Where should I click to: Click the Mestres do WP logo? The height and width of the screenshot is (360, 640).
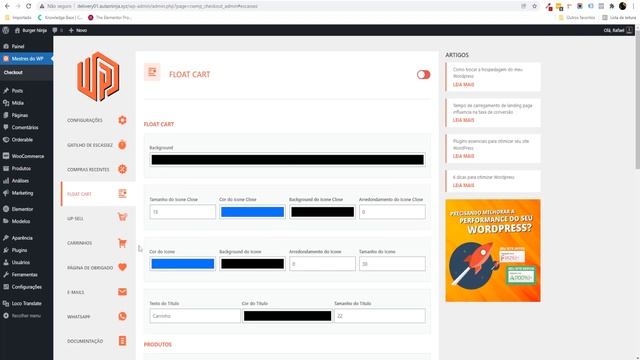tap(98, 77)
